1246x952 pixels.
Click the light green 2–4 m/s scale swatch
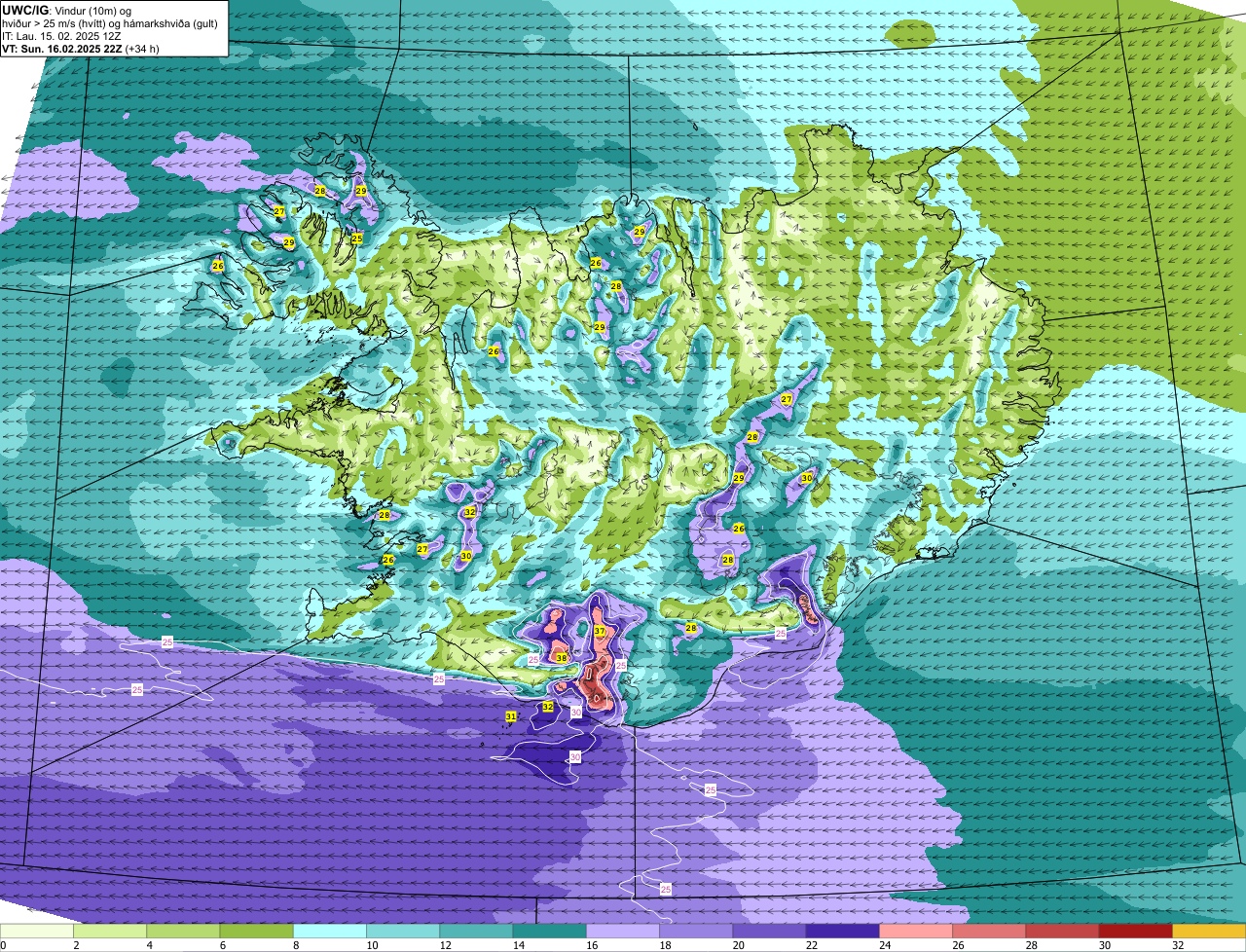coord(110,931)
